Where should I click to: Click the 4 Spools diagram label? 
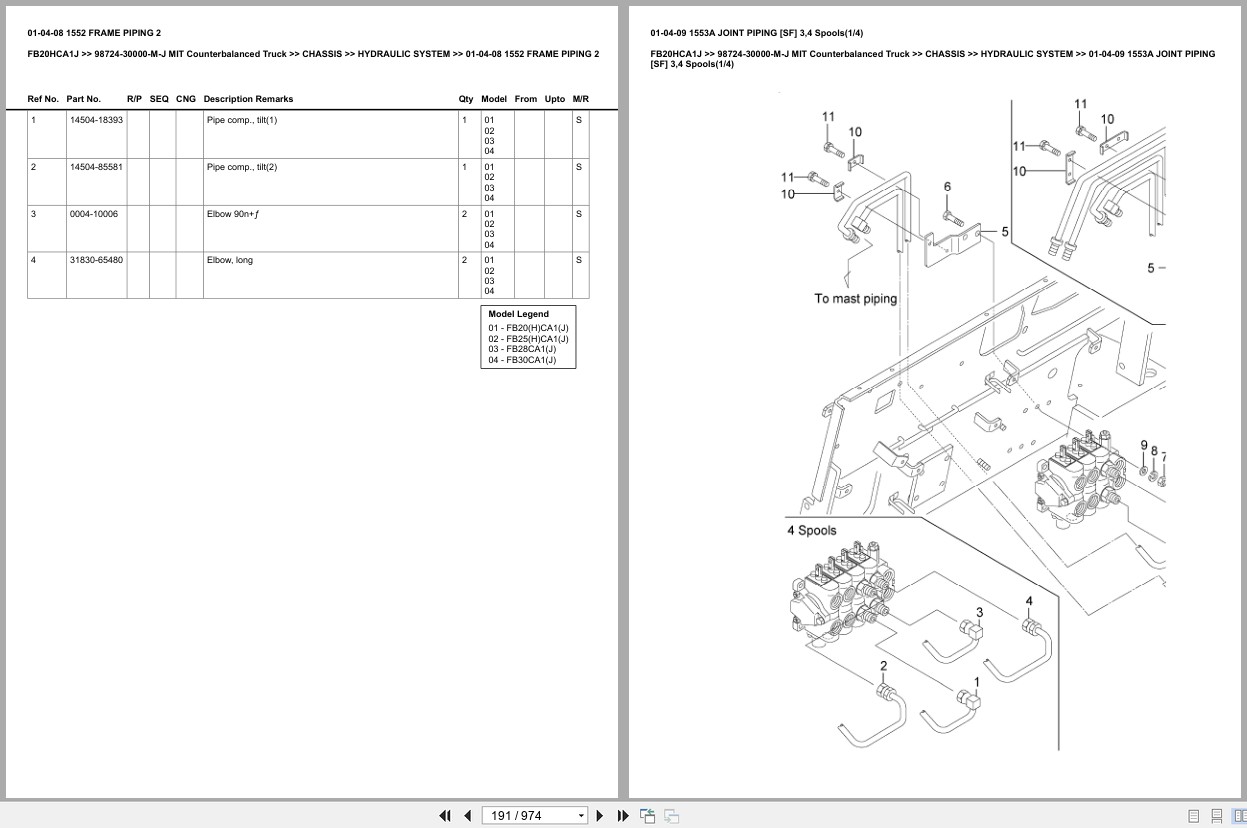point(811,530)
